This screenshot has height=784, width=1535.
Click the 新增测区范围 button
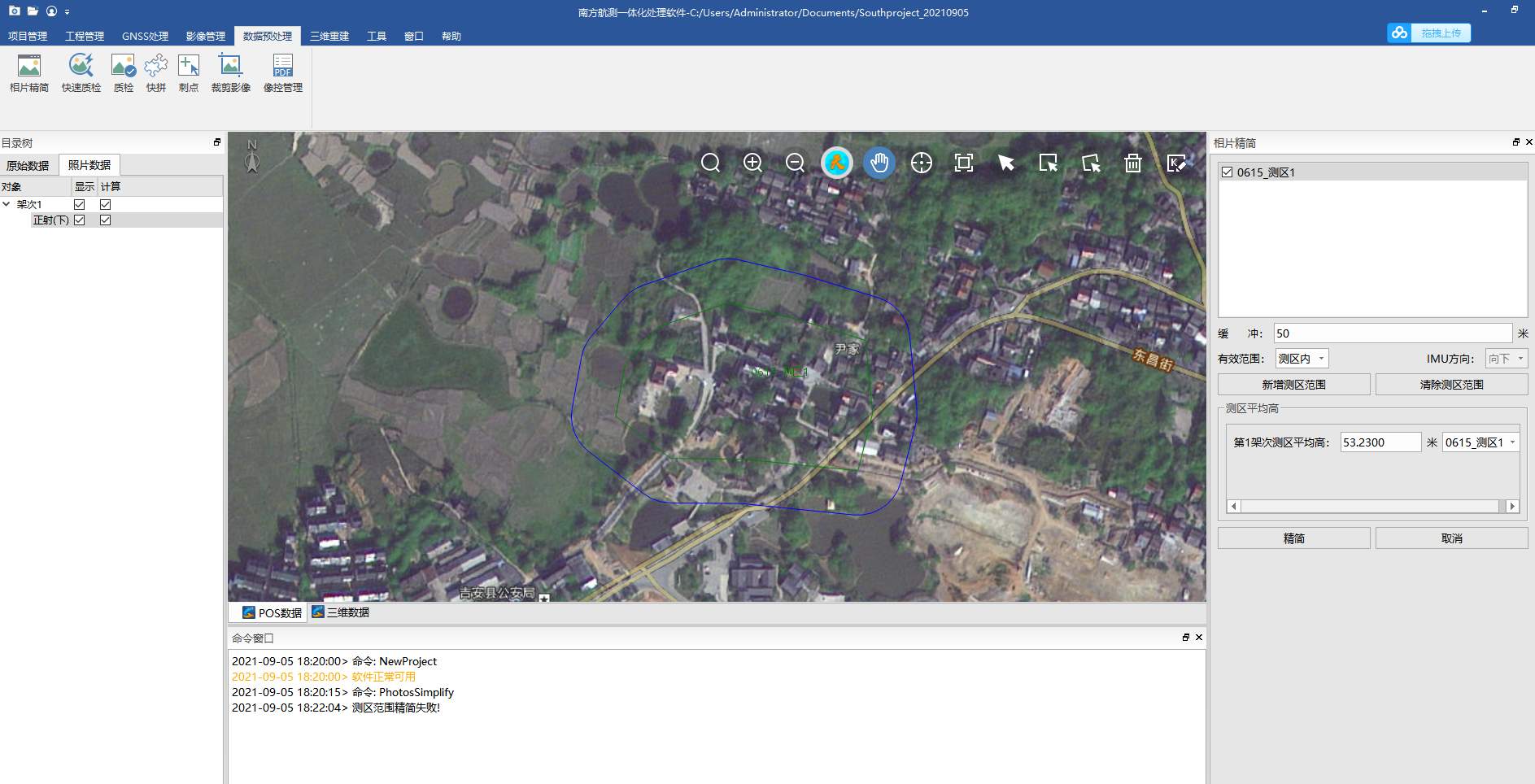pos(1293,385)
